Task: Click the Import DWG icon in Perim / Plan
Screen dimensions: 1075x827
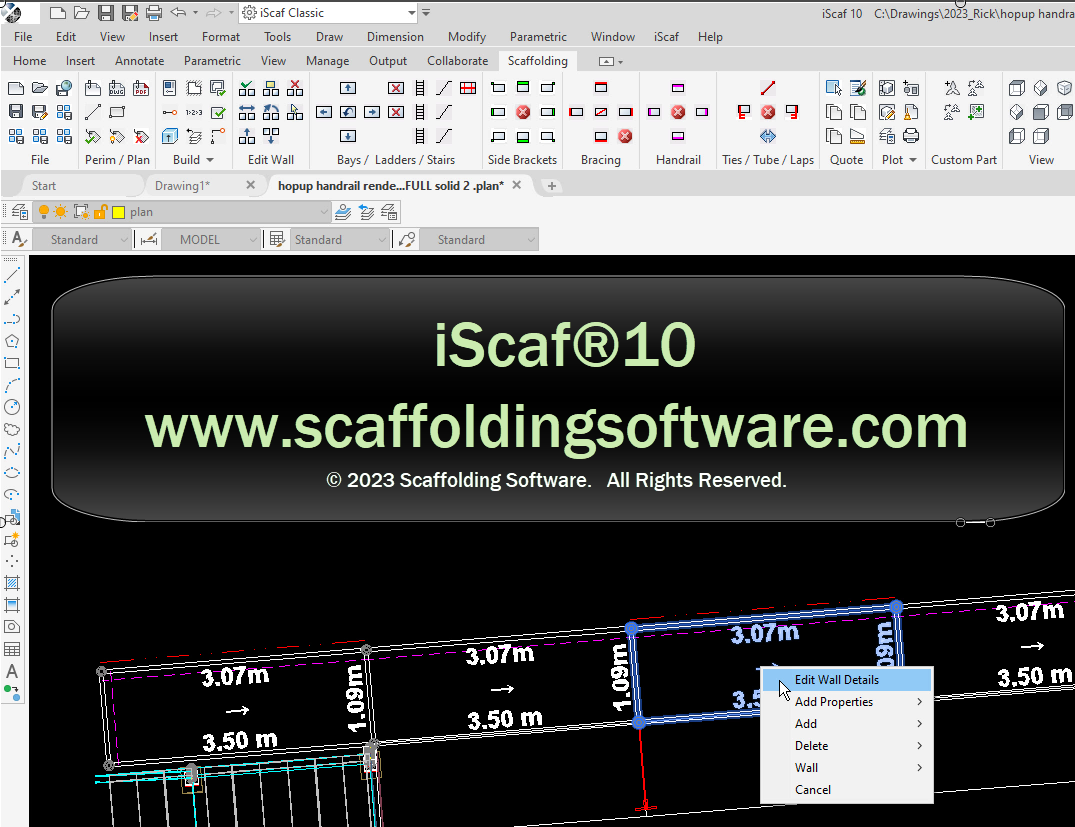Action: tap(117, 88)
